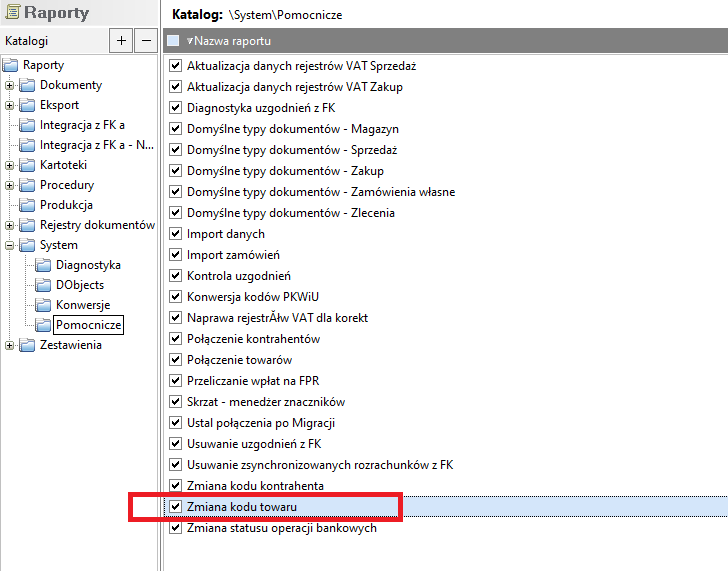This screenshot has width=728, height=571.
Task: Click the Integracja z FK a folder icon
Action: 27,125
